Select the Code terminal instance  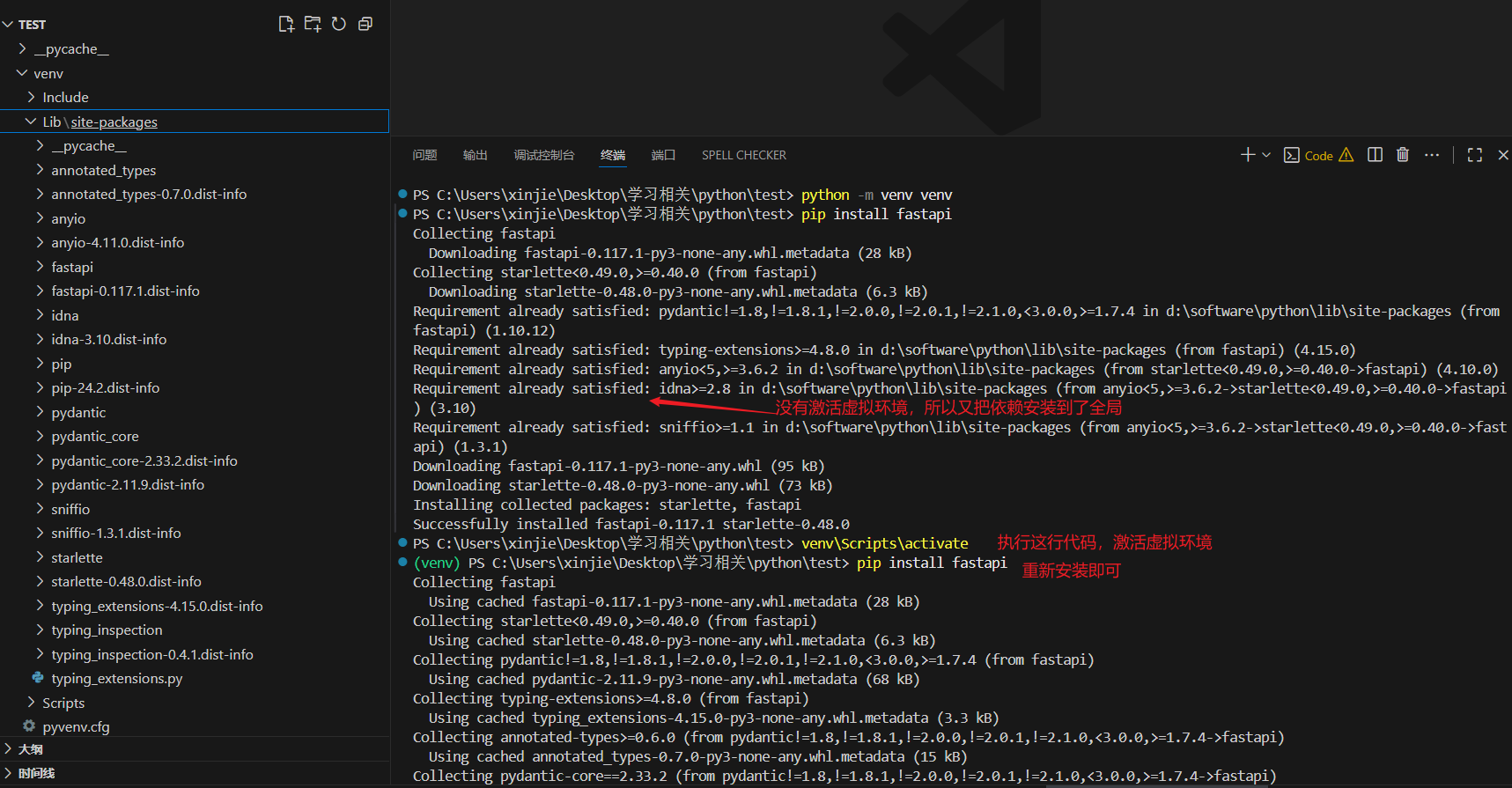coord(1317,156)
